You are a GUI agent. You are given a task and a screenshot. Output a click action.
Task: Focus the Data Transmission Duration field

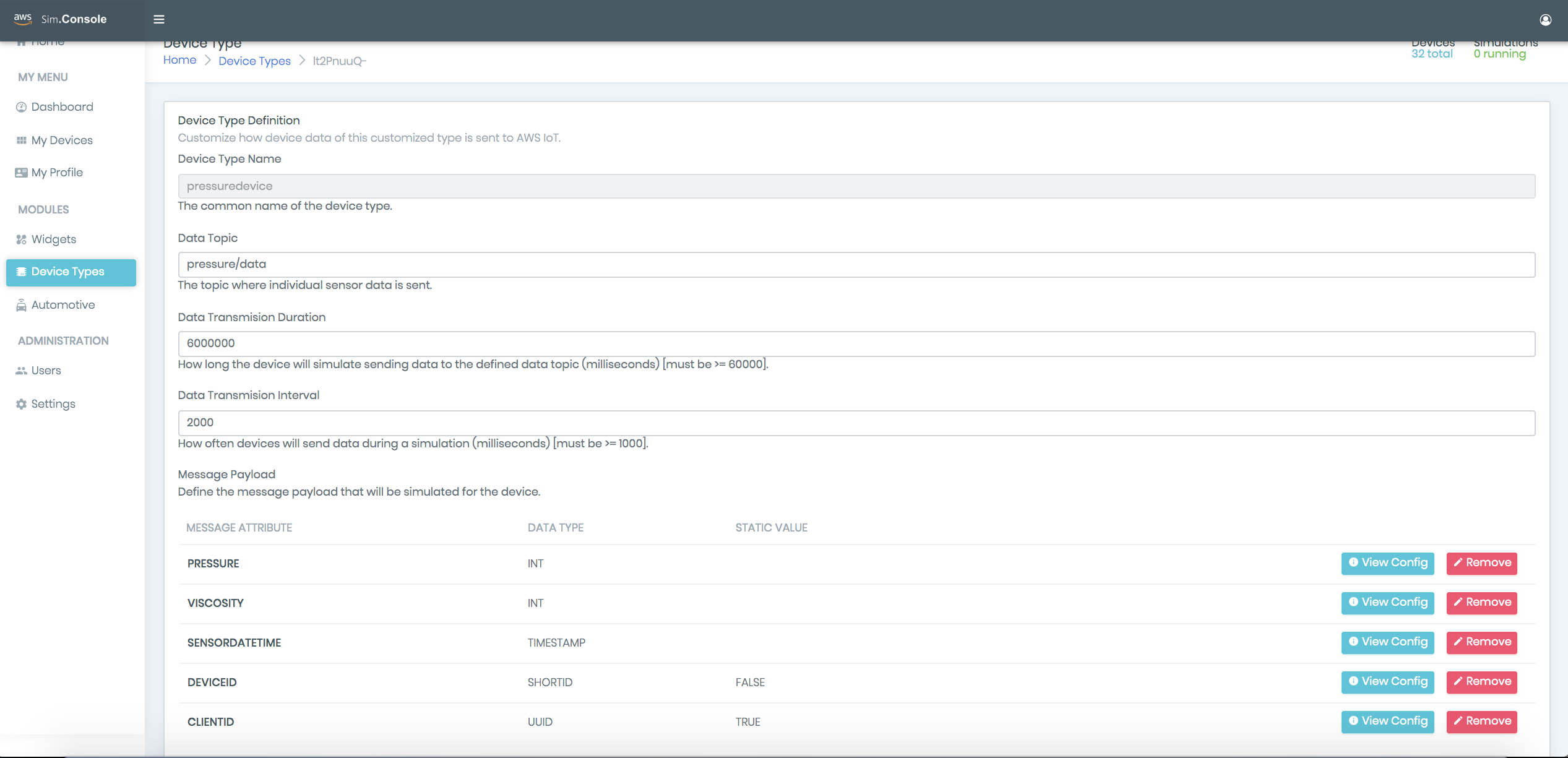click(x=856, y=343)
